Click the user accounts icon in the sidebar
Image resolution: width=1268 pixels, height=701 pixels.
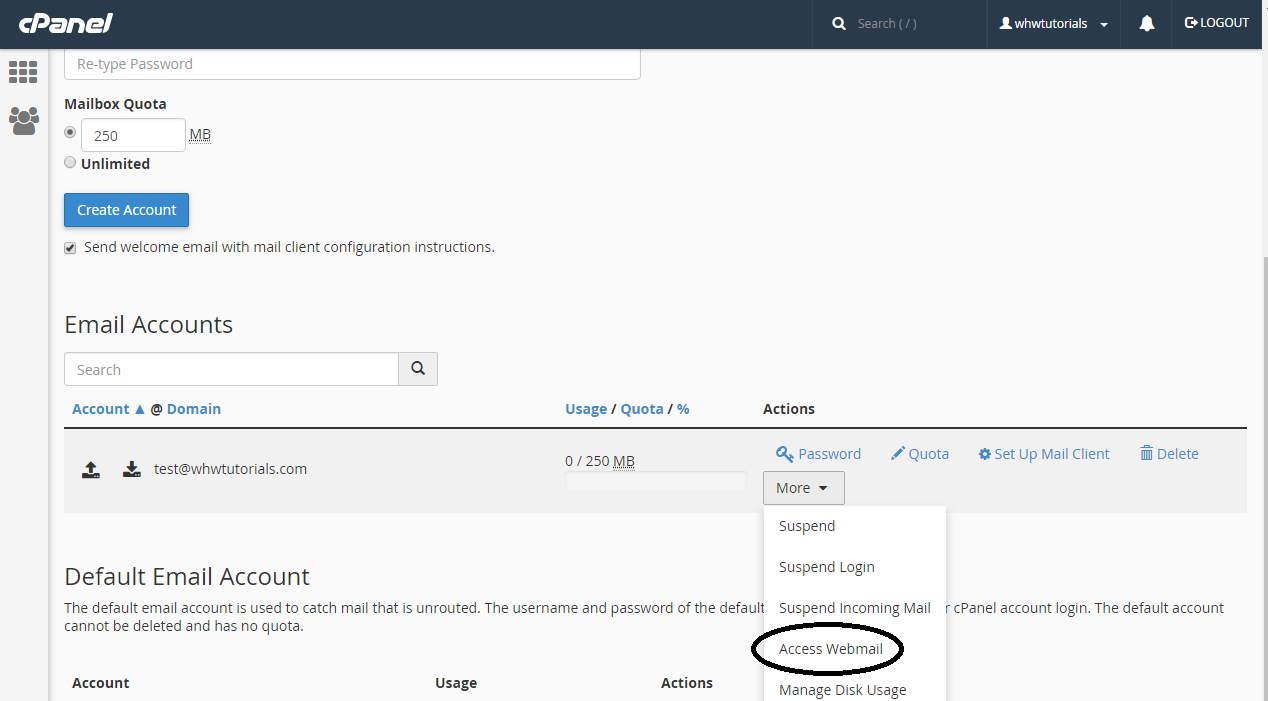pyautogui.click(x=23, y=120)
